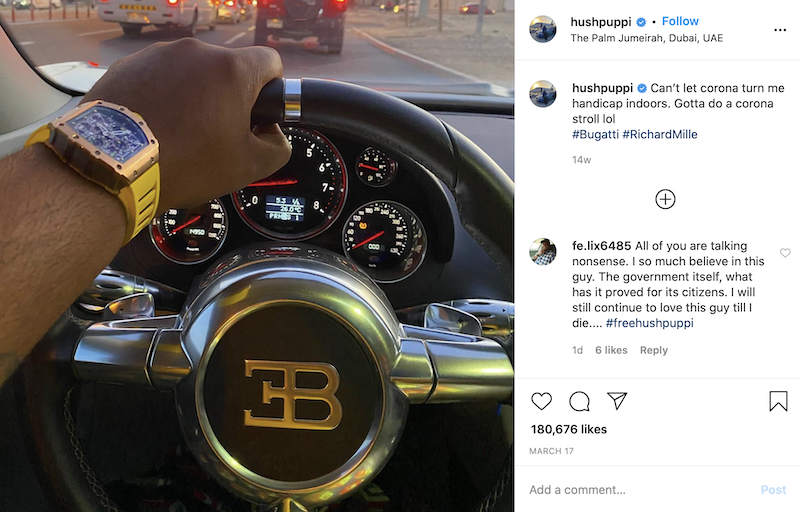Save post with the bookmark icon
800x512 pixels.
coord(779,401)
